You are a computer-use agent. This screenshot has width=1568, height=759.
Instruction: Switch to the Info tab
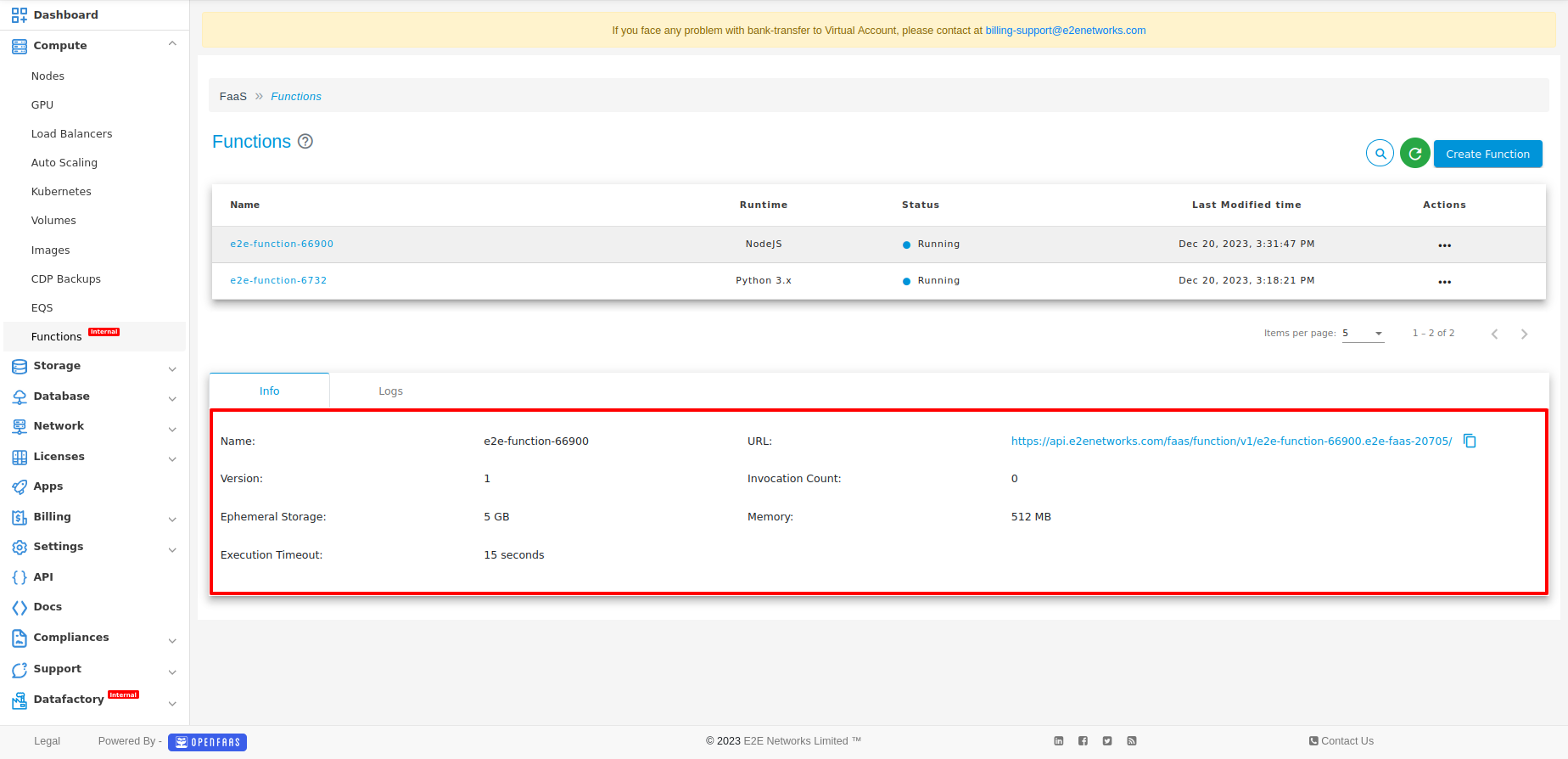tap(269, 391)
